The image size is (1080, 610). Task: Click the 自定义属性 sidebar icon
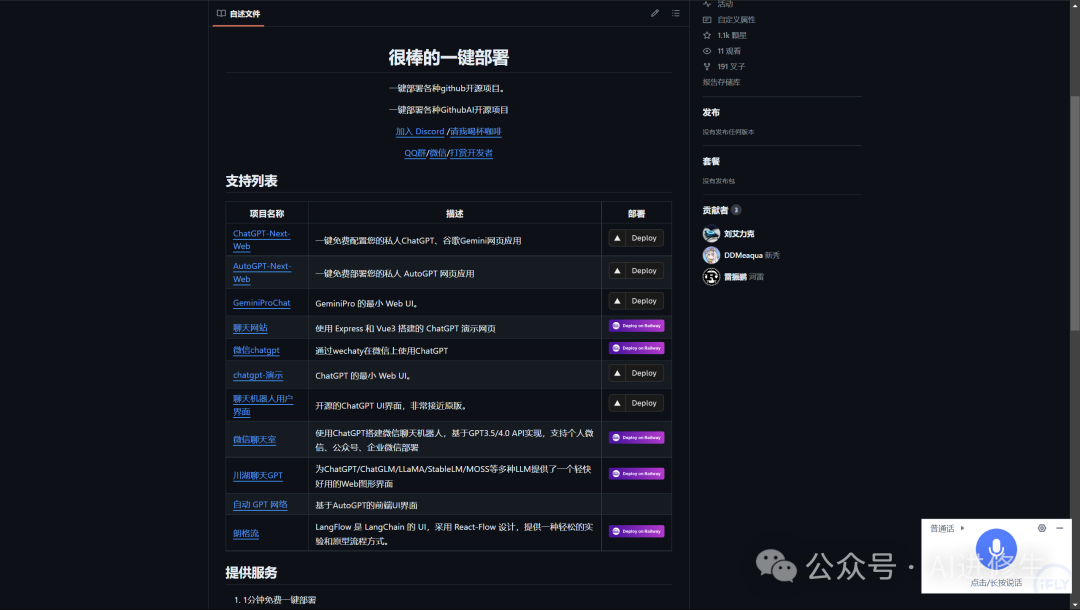707,20
